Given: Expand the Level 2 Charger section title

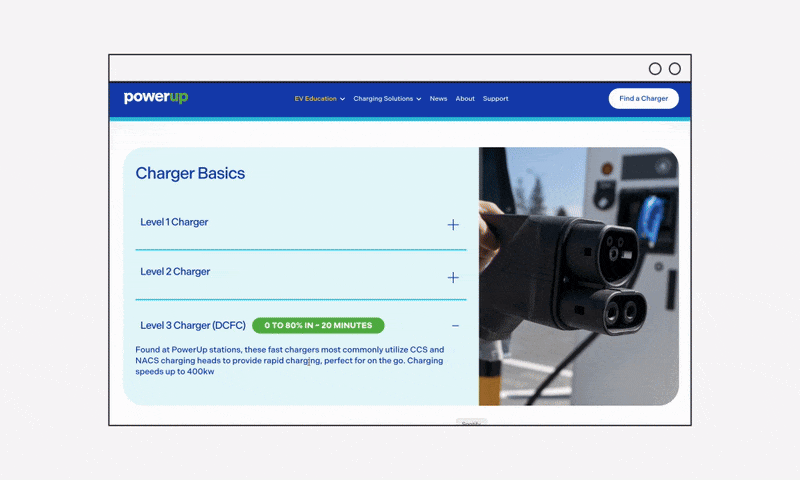Looking at the screenshot, I should pos(175,272).
